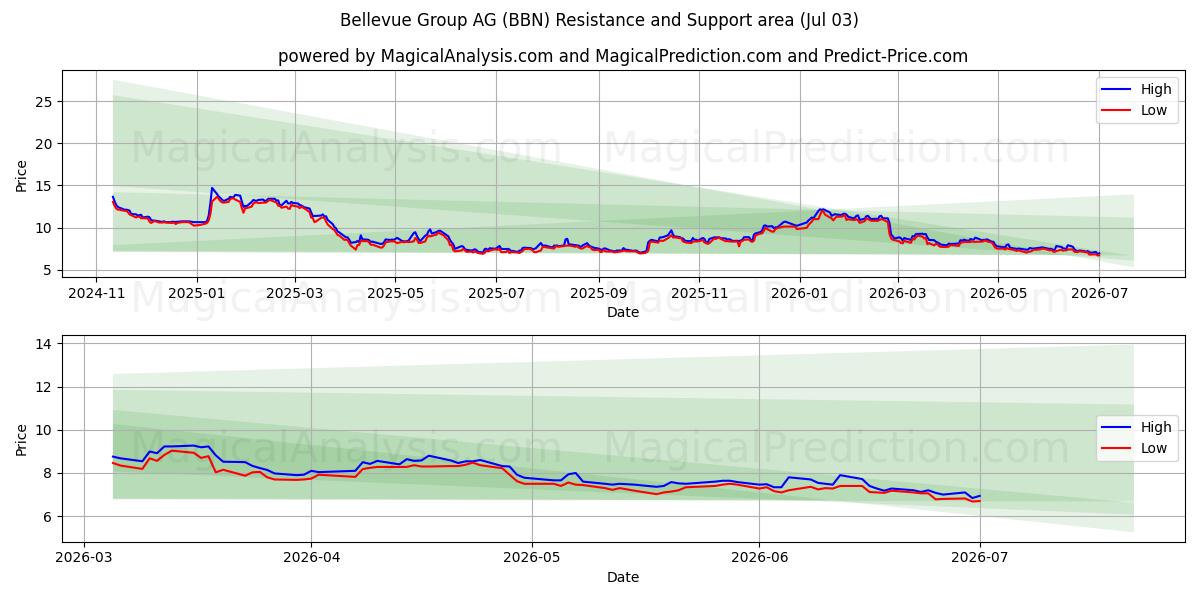Click the bottom chart y-axis value '14'
Screen dimensions: 1200x600
pyautogui.click(x=44, y=344)
